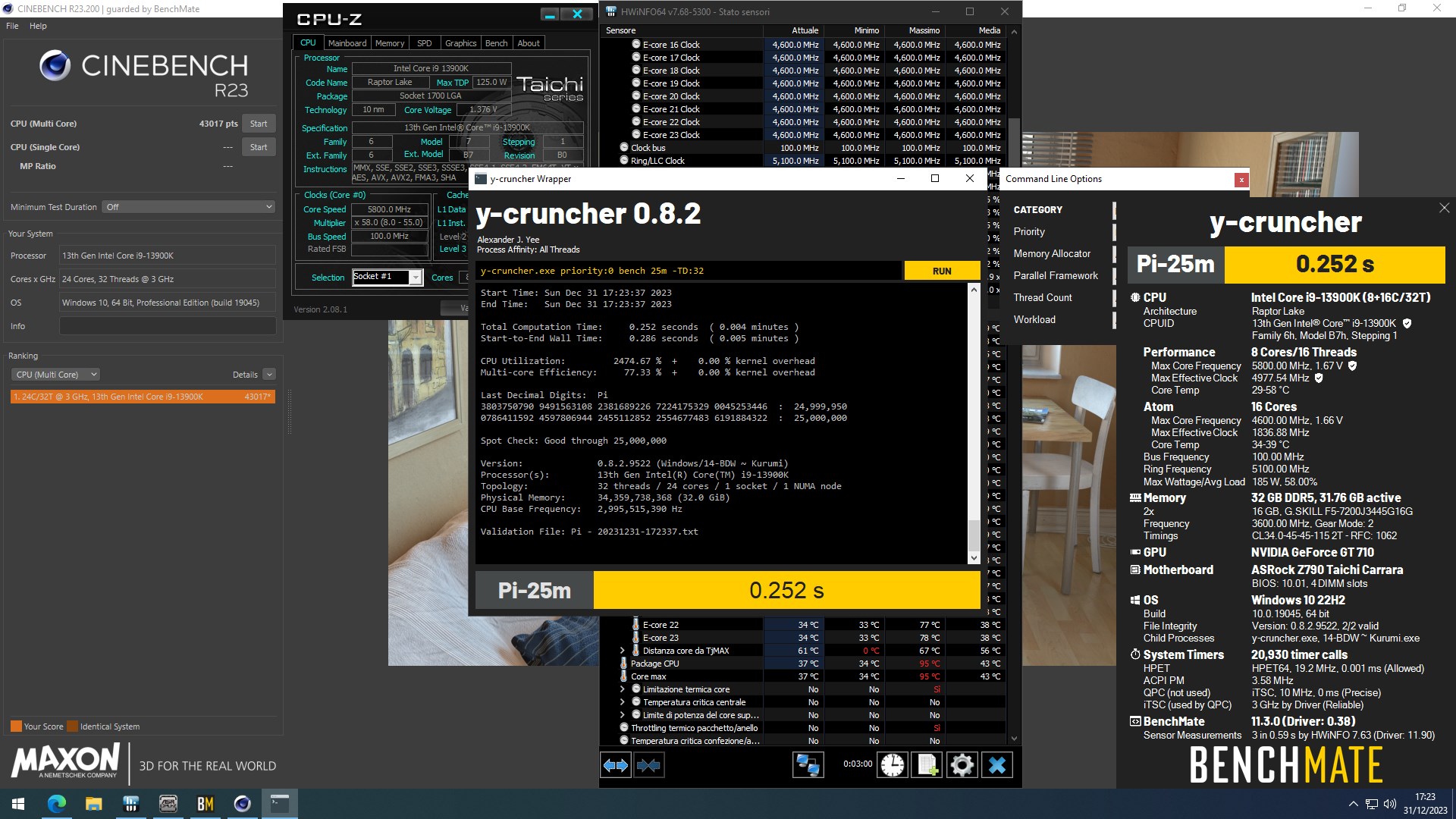
Task: Click shield icon beside 5800.00 MHz frequency
Action: (x=1352, y=366)
